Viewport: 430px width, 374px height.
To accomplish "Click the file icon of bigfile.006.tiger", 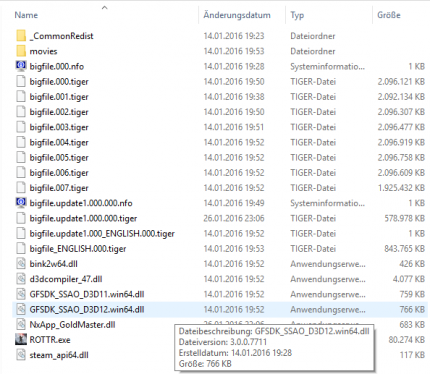I will pyautogui.click(x=21, y=173).
